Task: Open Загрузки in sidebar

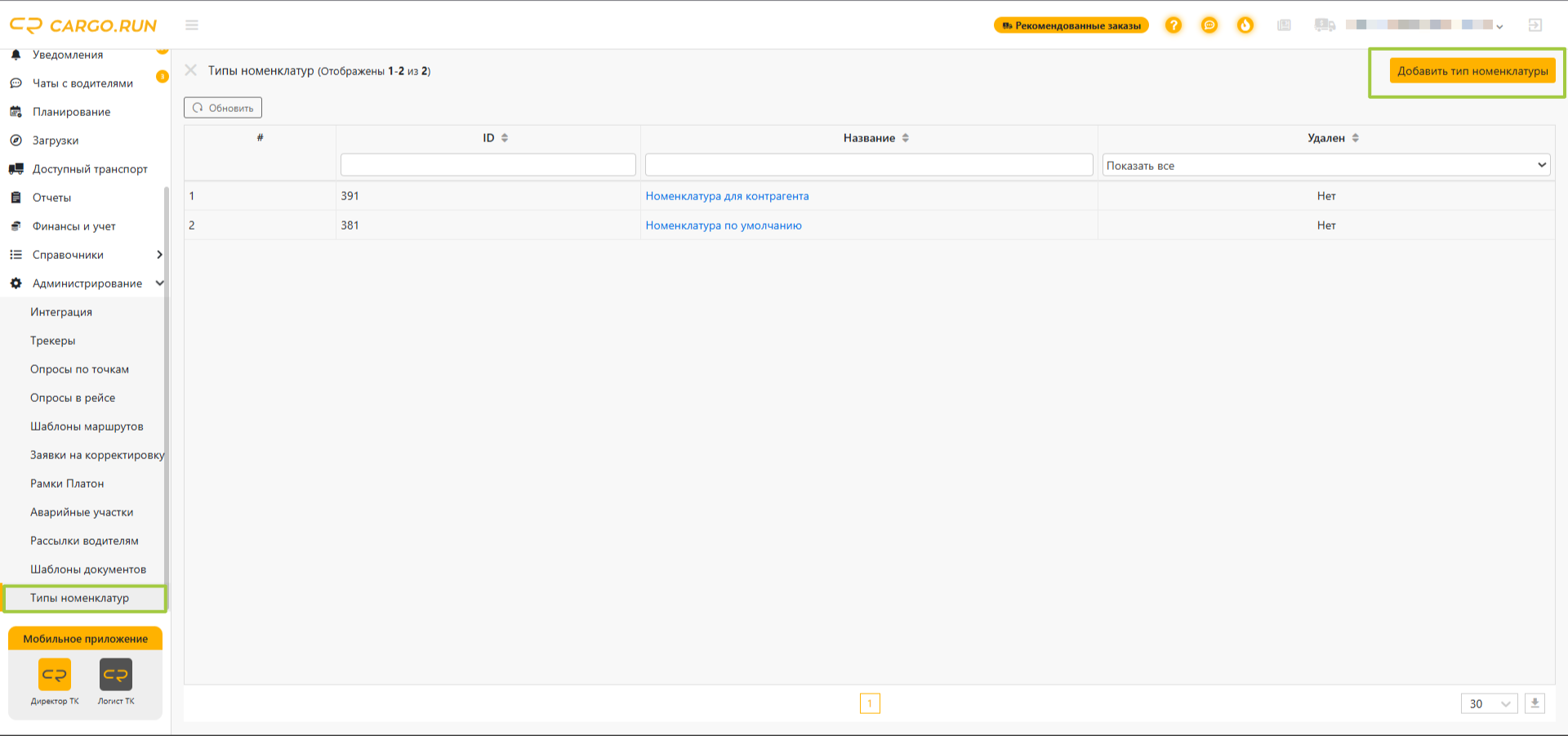Action: [56, 141]
